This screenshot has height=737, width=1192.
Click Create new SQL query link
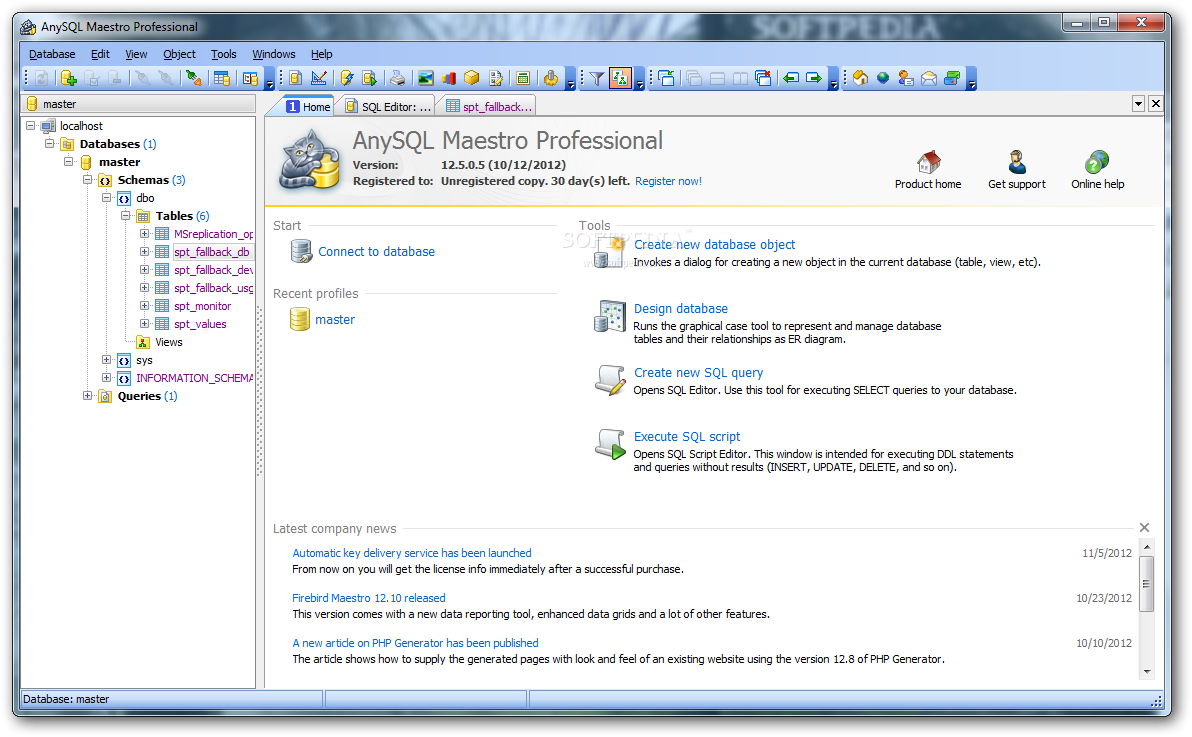point(699,372)
